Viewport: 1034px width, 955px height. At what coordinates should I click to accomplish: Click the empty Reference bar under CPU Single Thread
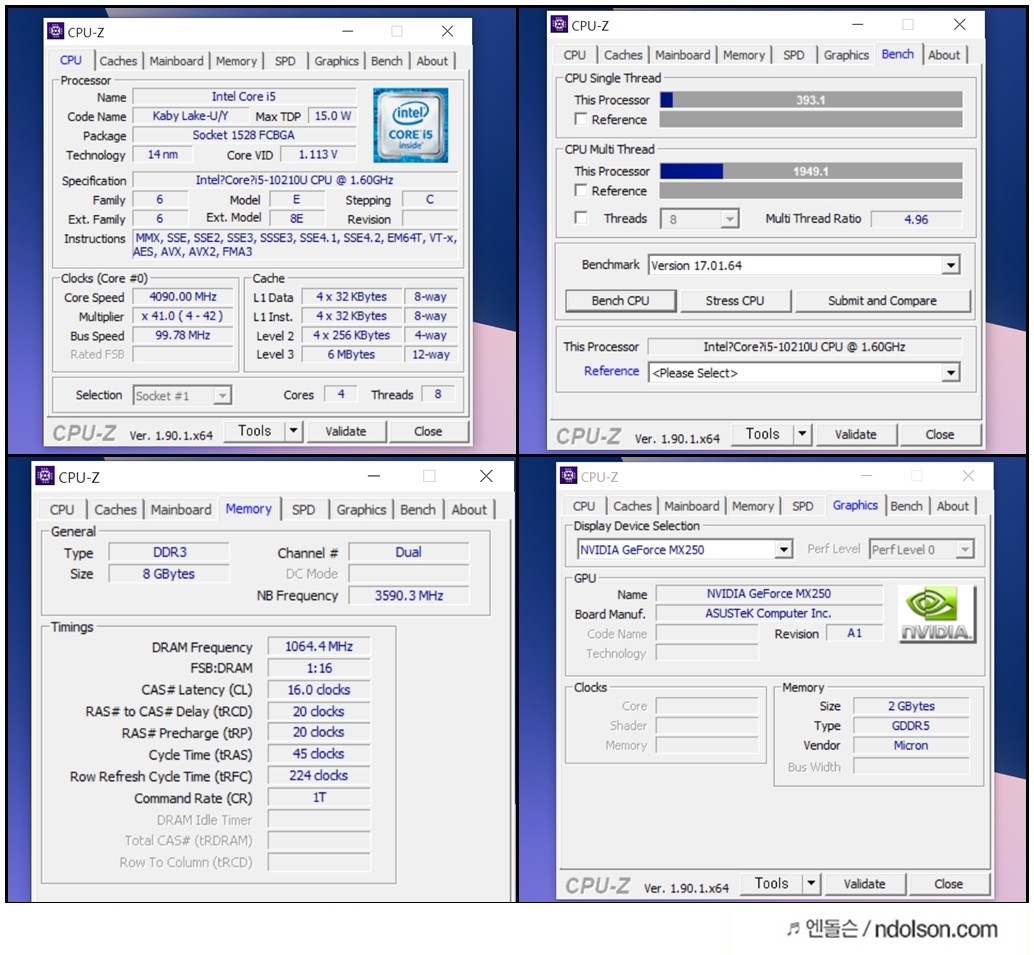(810, 119)
